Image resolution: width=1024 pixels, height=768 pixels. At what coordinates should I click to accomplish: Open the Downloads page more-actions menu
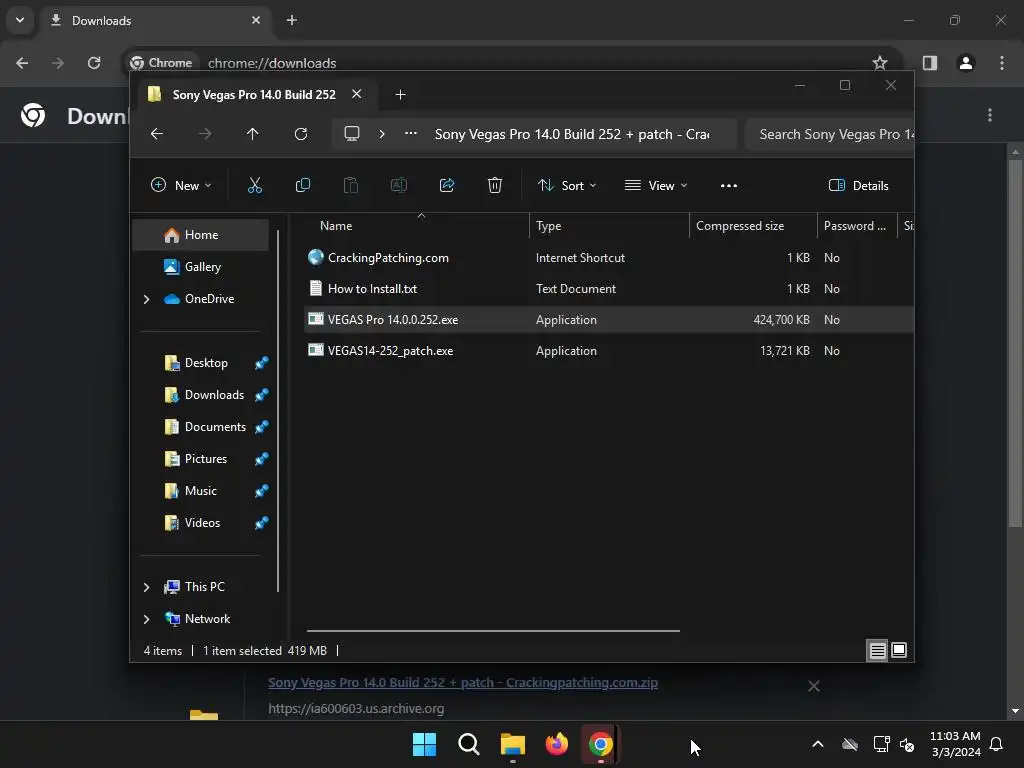(990, 116)
